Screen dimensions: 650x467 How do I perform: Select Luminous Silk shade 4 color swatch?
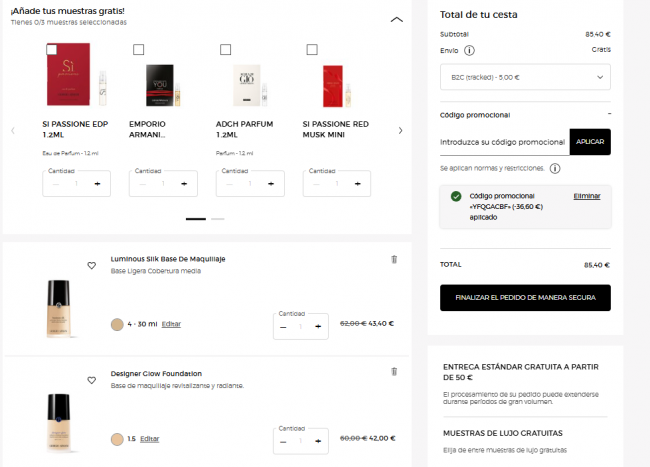[118, 324]
